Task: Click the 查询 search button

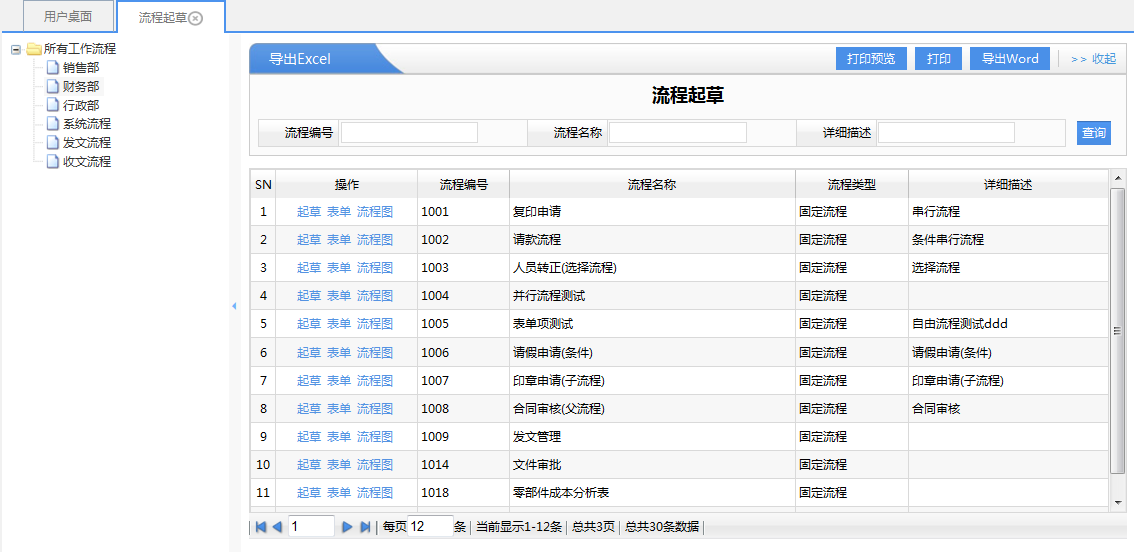Action: pos(1093,133)
